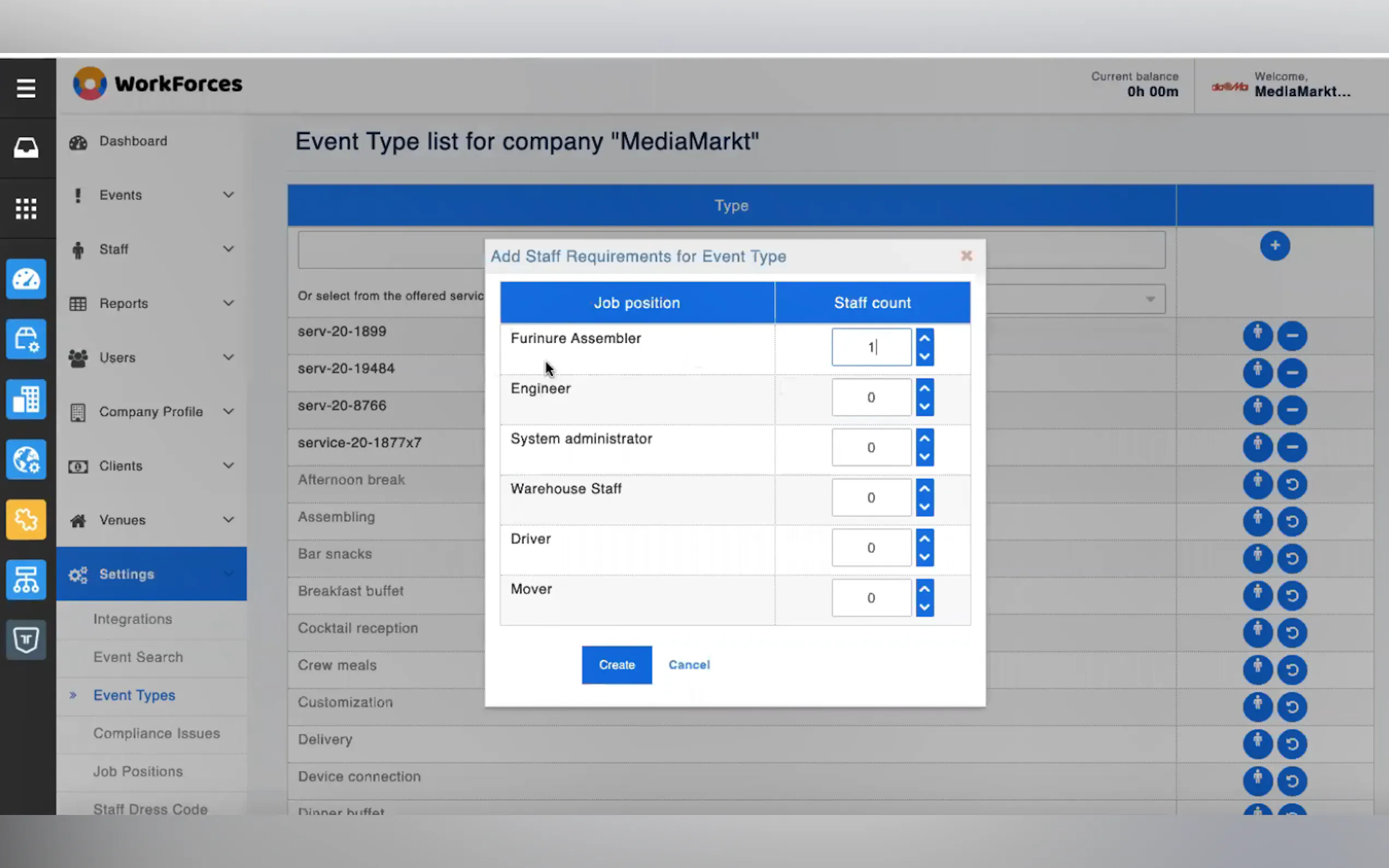
Task: Click the speedometer dashboard sidebar icon
Action: click(26, 279)
